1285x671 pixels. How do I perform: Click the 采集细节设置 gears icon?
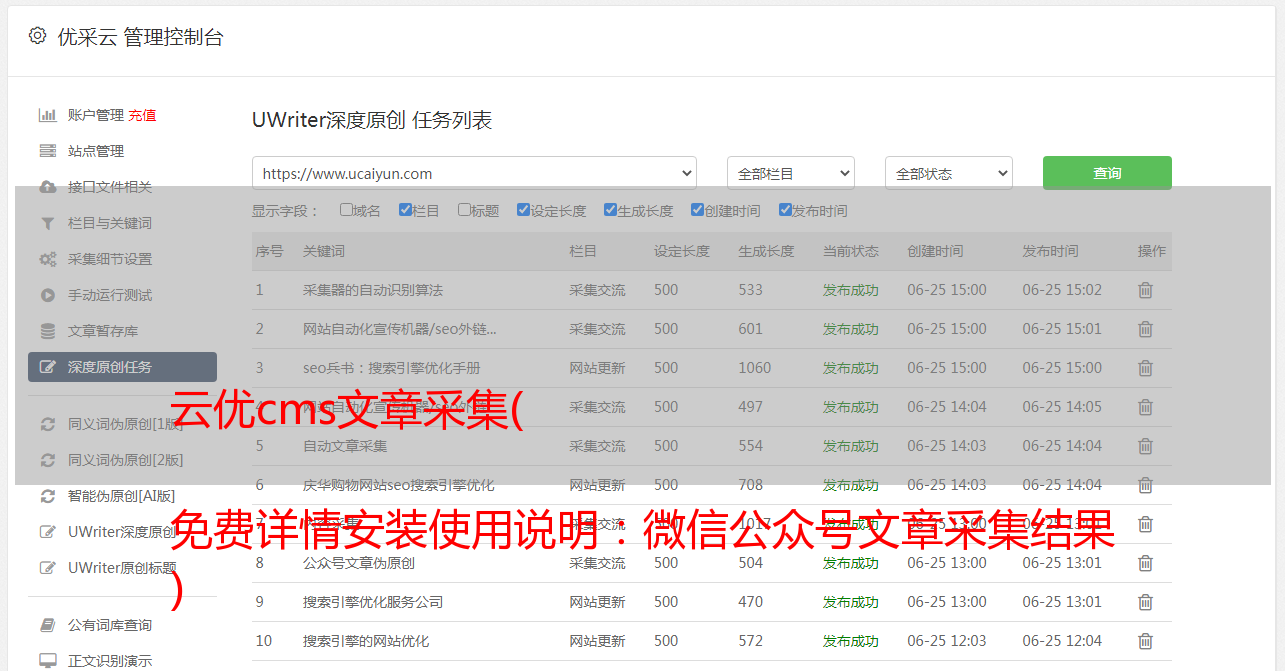47,259
